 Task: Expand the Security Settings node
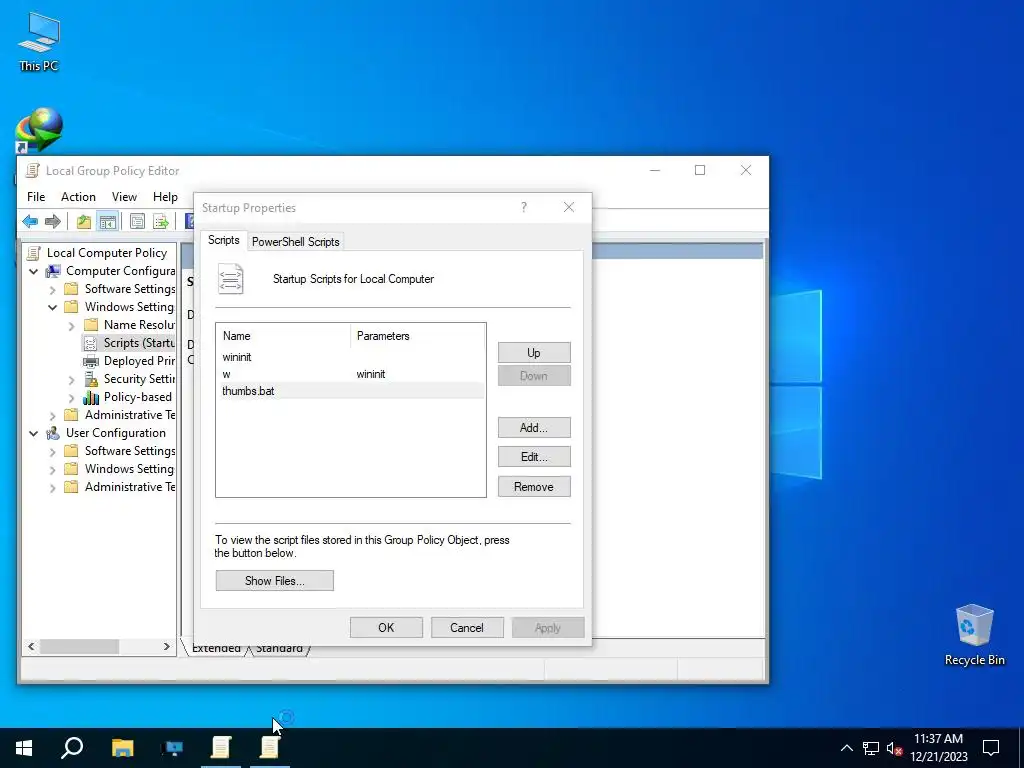tap(71, 379)
